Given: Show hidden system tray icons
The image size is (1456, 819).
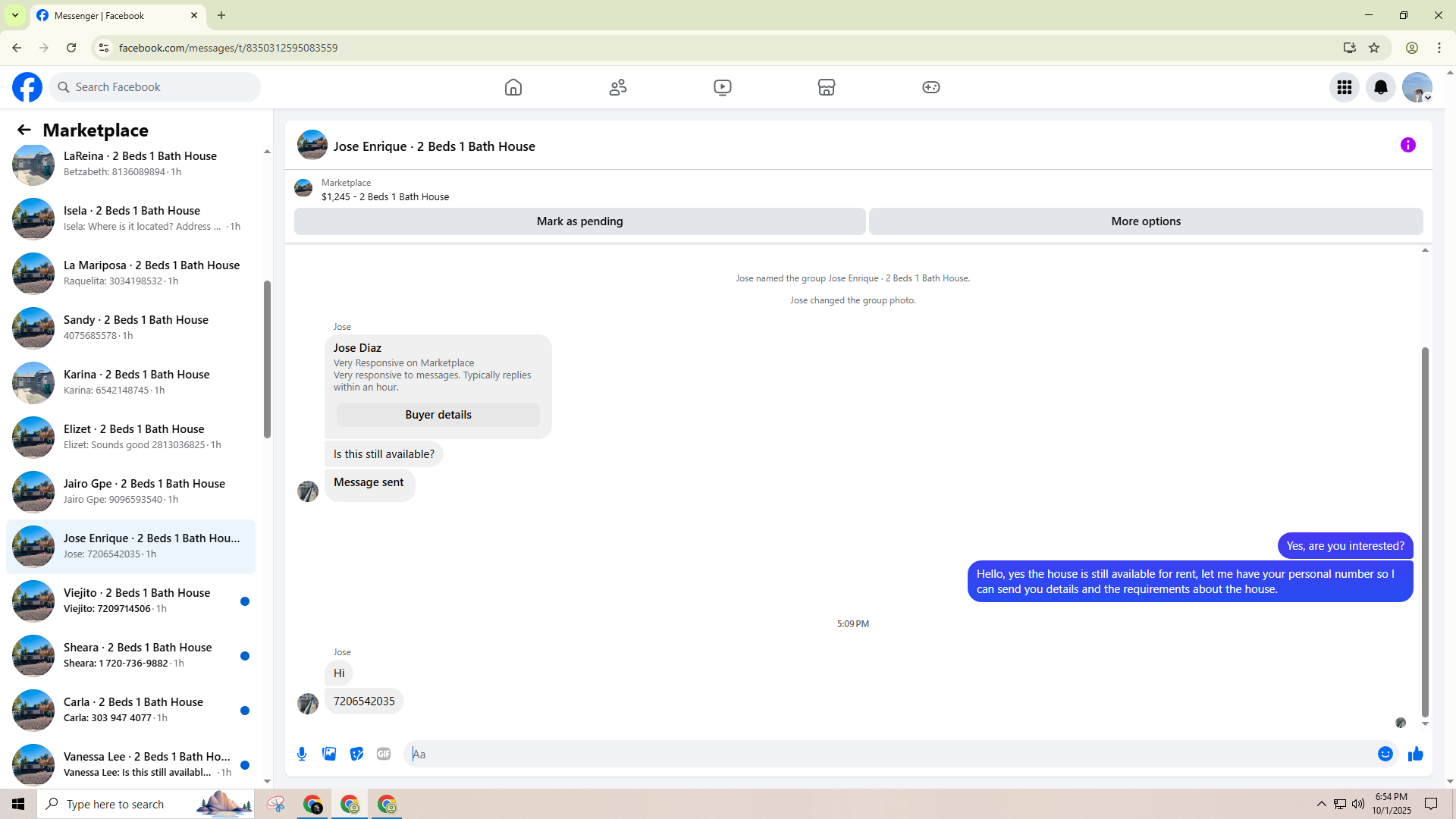Looking at the screenshot, I should 1322,804.
